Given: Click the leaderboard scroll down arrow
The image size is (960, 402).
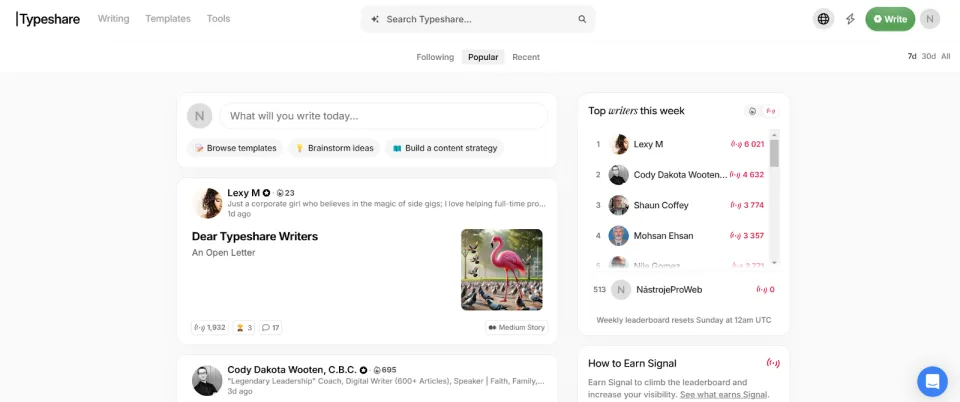Looking at the screenshot, I should coord(774,262).
